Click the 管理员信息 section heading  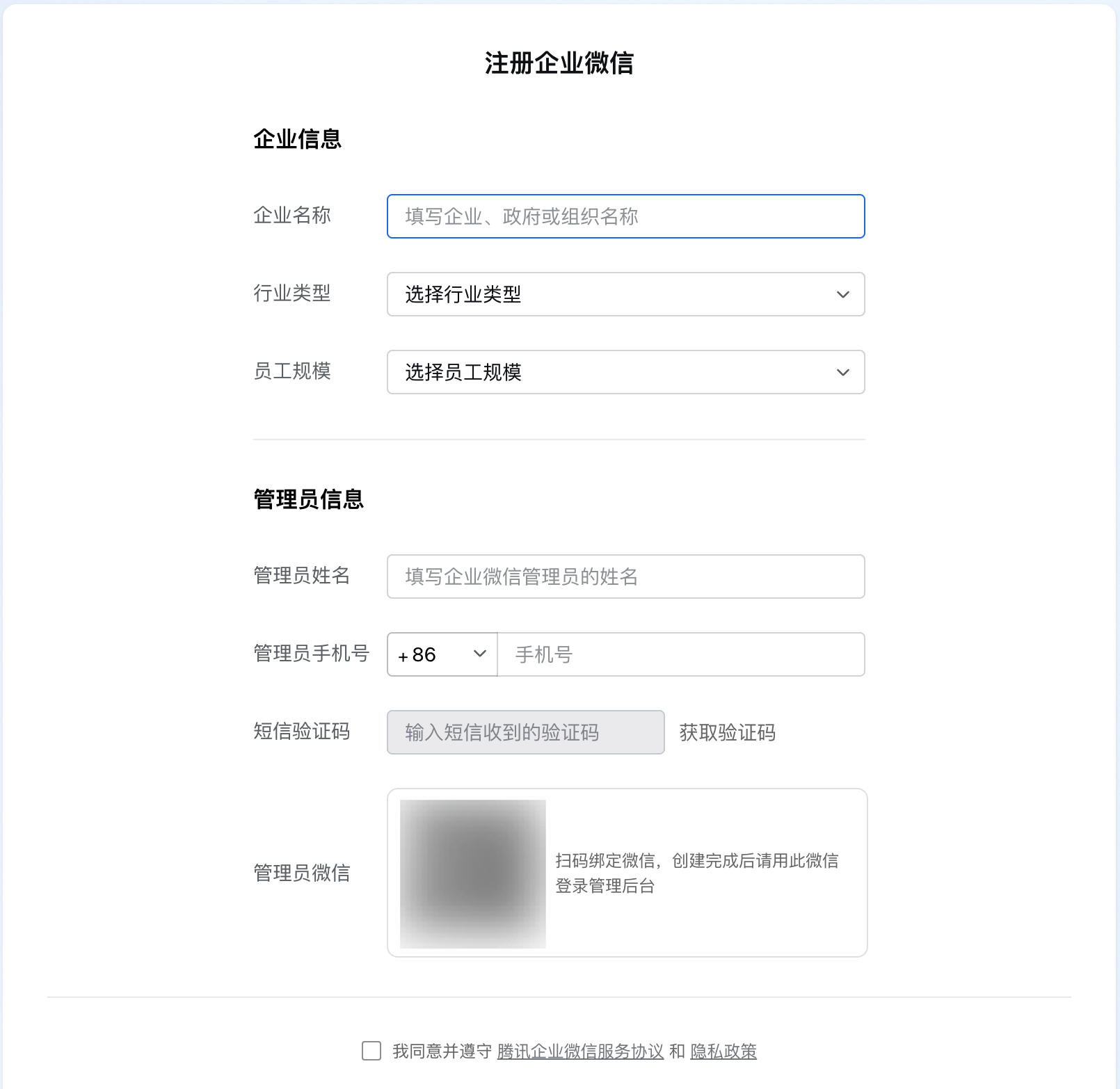(309, 499)
